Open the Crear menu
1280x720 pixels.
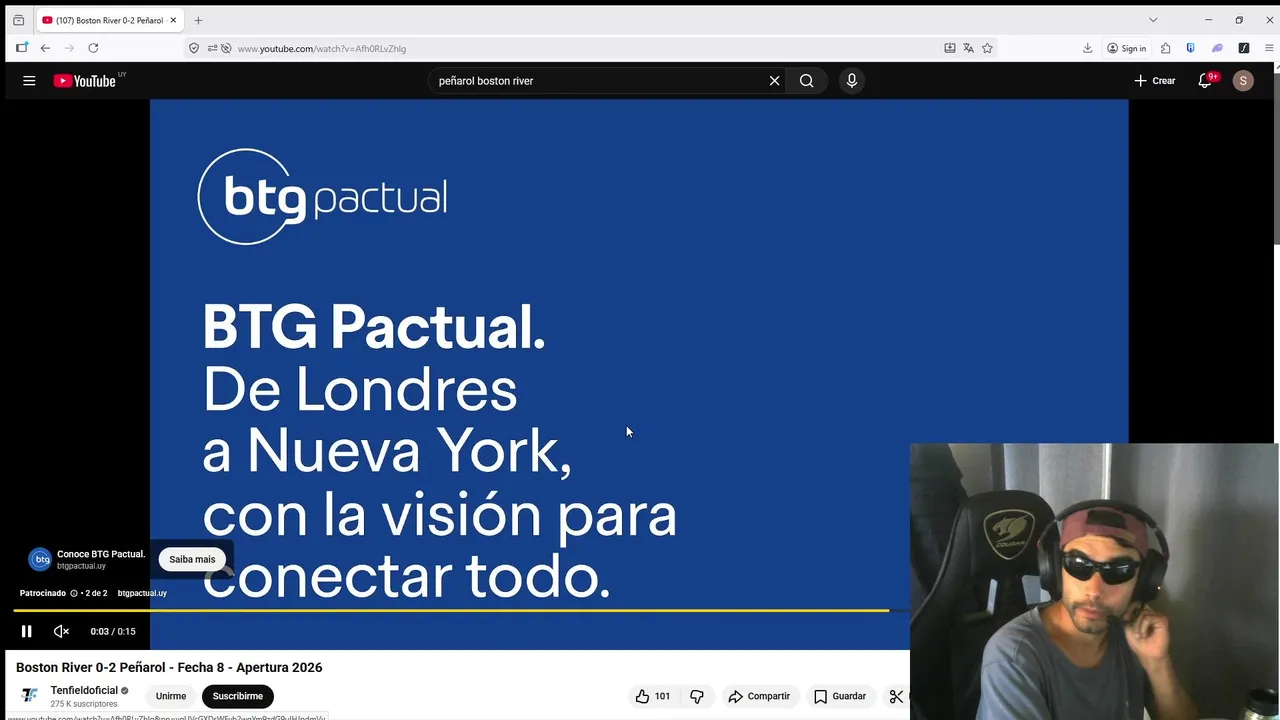1154,81
